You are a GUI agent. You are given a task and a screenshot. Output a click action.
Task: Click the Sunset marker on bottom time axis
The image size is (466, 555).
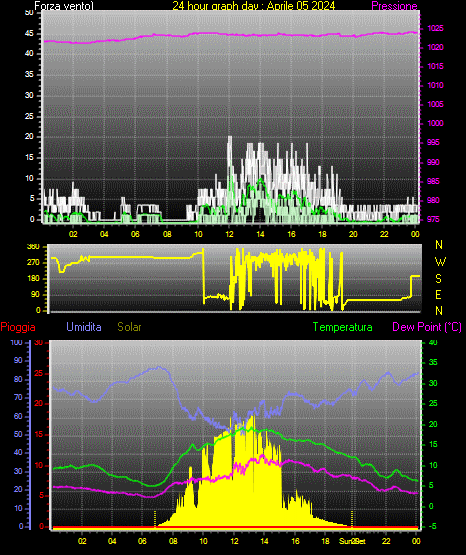point(352,541)
